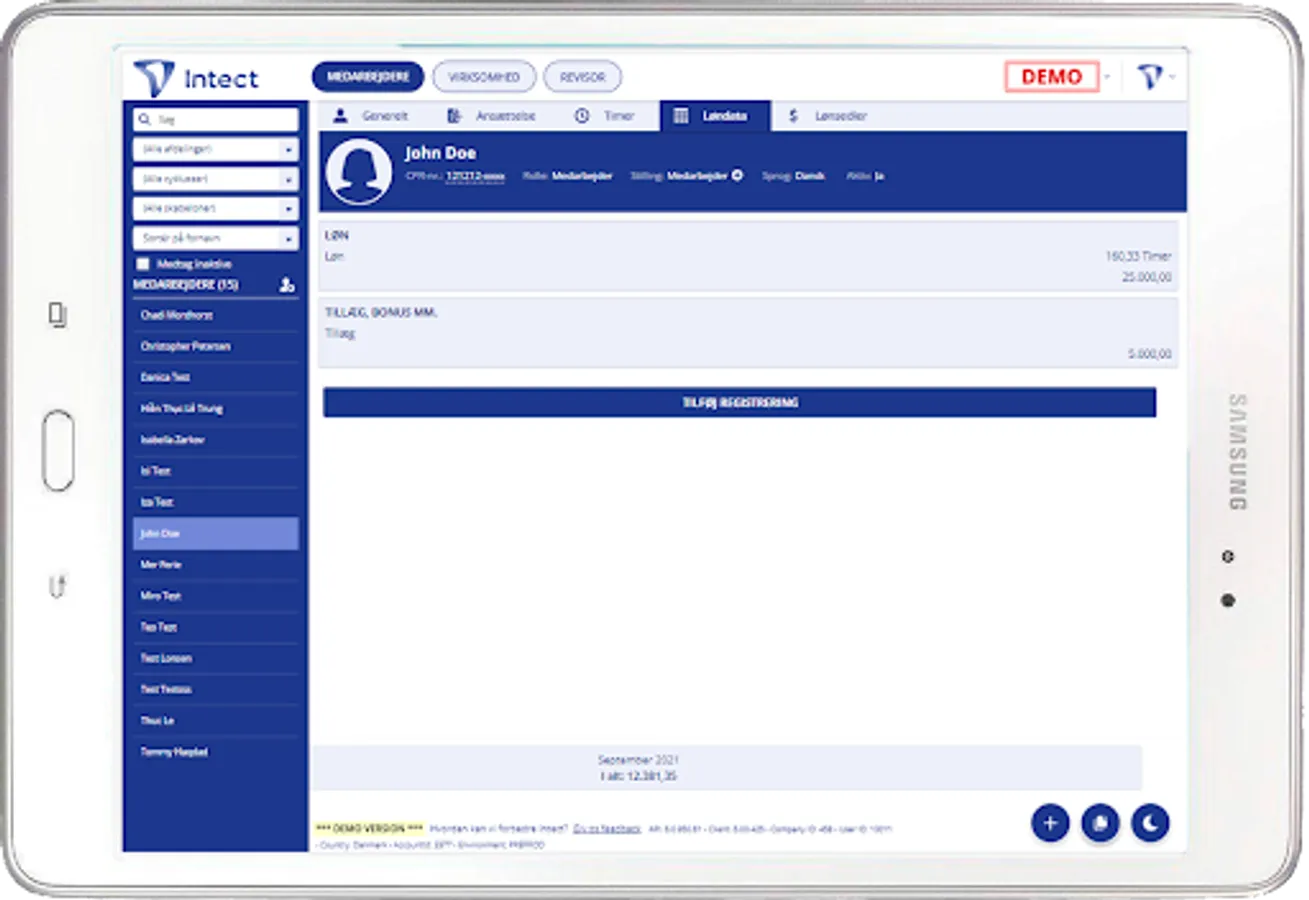Click the document icon on the Ansættelse tab
Screen dimensions: 1309x900
[x=454, y=116]
